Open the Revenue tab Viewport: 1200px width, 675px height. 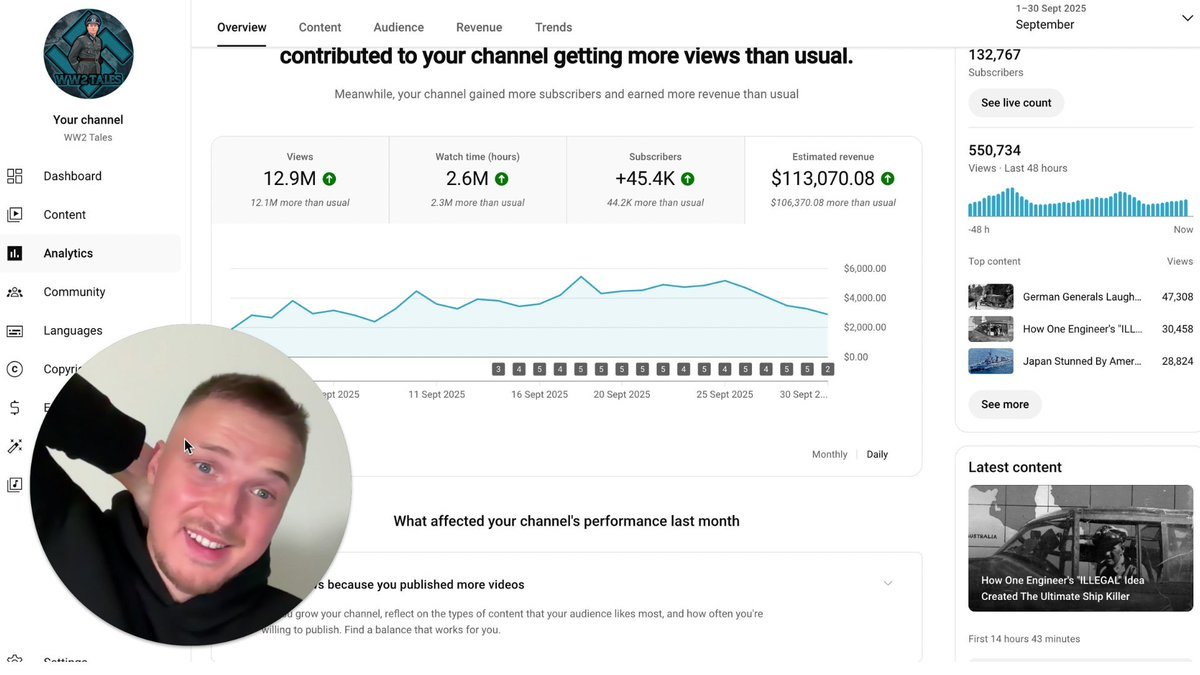pos(479,27)
